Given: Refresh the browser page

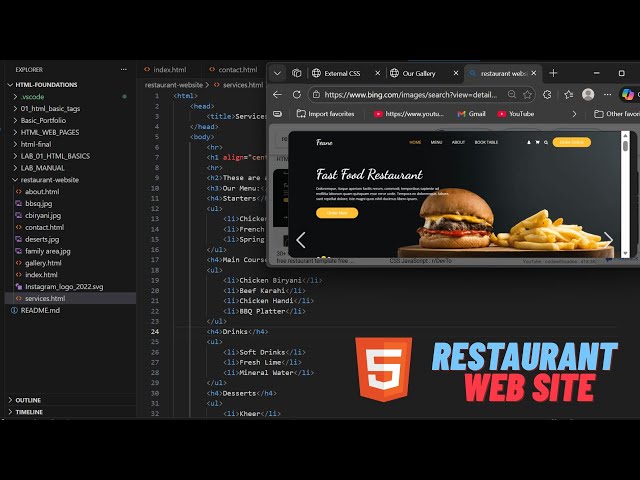Looking at the screenshot, I should (x=297, y=95).
